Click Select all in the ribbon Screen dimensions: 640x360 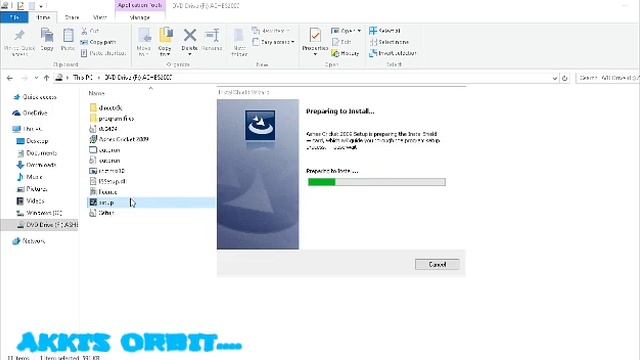pos(384,31)
